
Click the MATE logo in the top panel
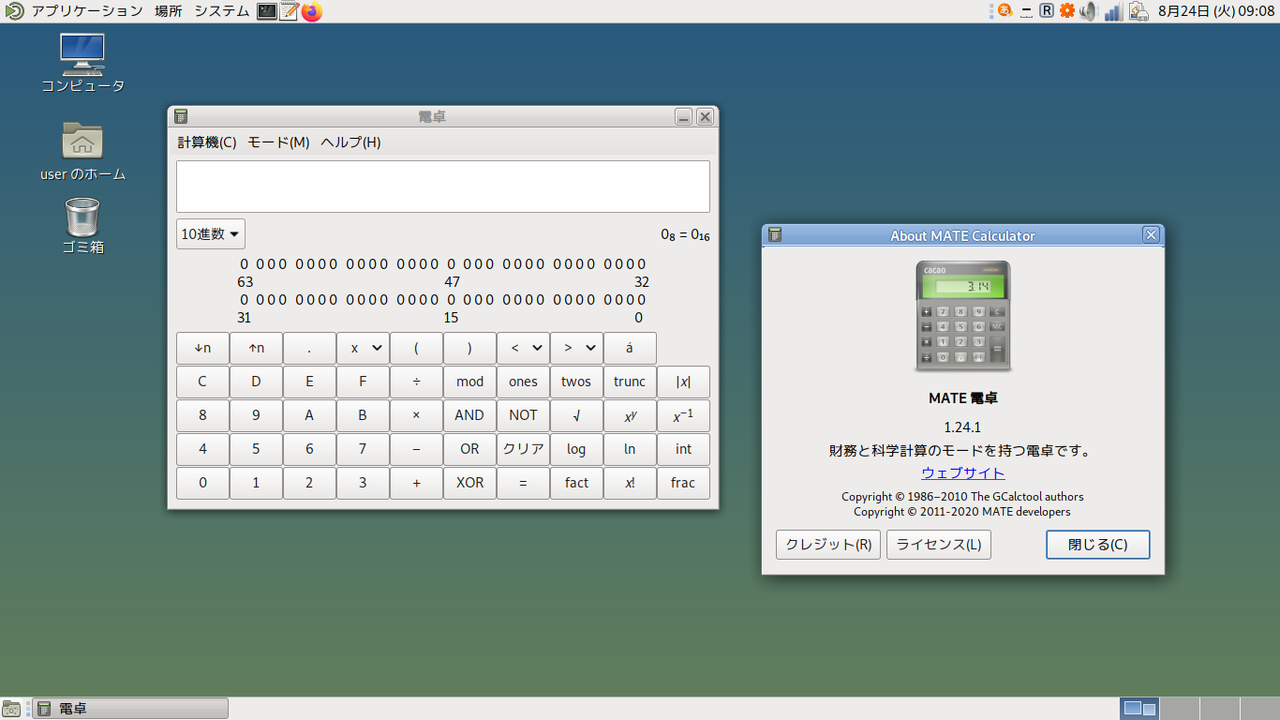point(13,11)
